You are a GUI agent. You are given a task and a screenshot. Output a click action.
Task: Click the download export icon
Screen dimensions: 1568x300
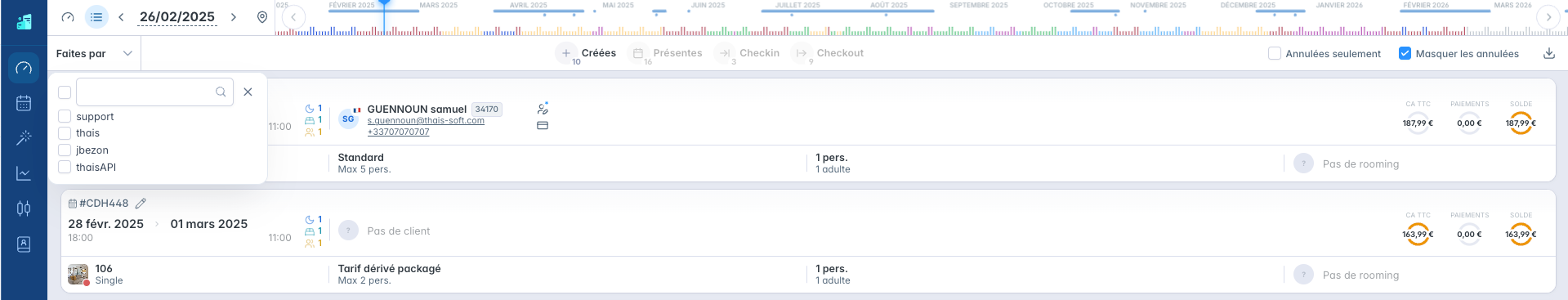tap(1548, 54)
